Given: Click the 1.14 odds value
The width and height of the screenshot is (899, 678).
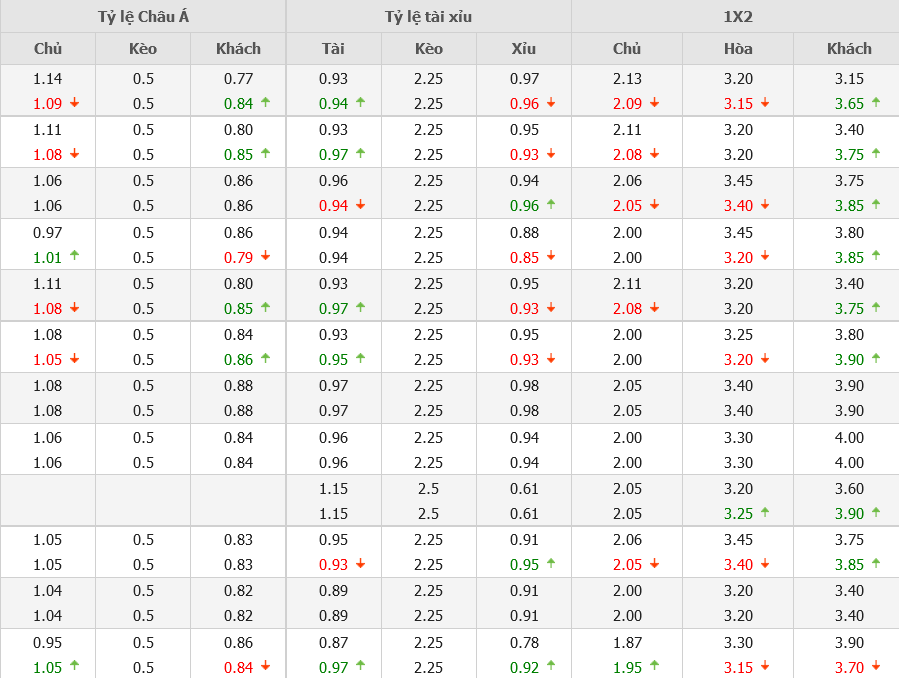Looking at the screenshot, I should [47, 79].
